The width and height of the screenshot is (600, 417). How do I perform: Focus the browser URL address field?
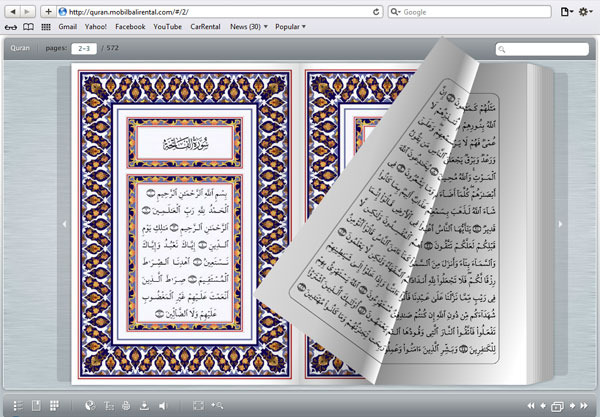(x=220, y=12)
